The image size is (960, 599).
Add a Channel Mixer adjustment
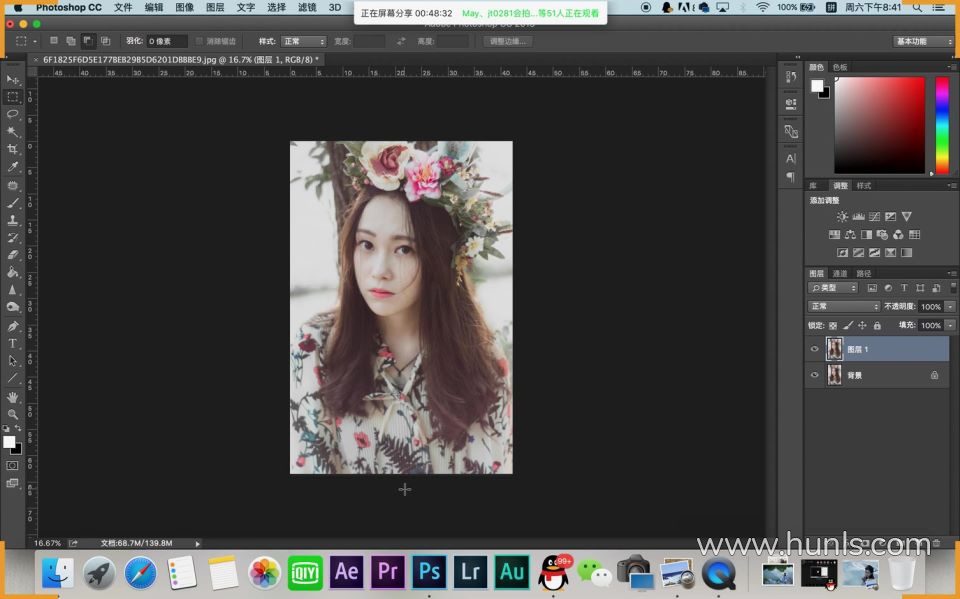pos(898,235)
